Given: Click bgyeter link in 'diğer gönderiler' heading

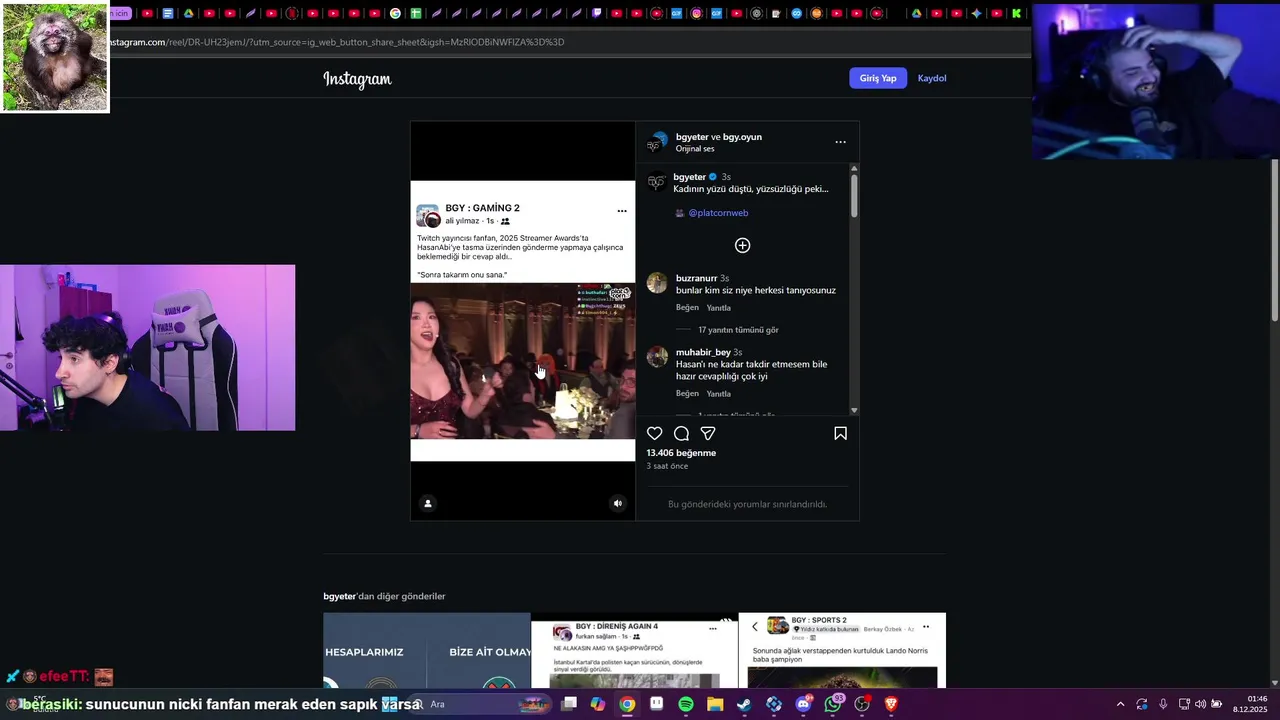Looking at the screenshot, I should 339,596.
